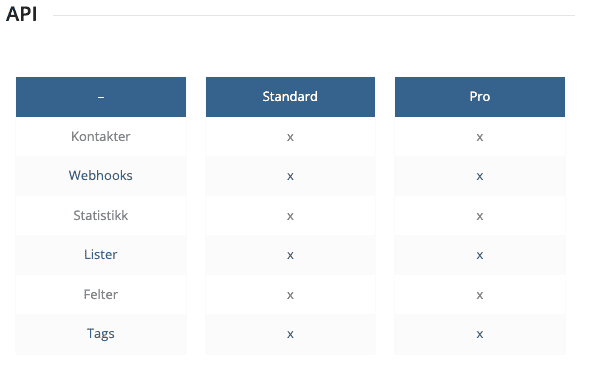Click the x for Lister under Pro
This screenshot has width=590, height=368.
[480, 255]
